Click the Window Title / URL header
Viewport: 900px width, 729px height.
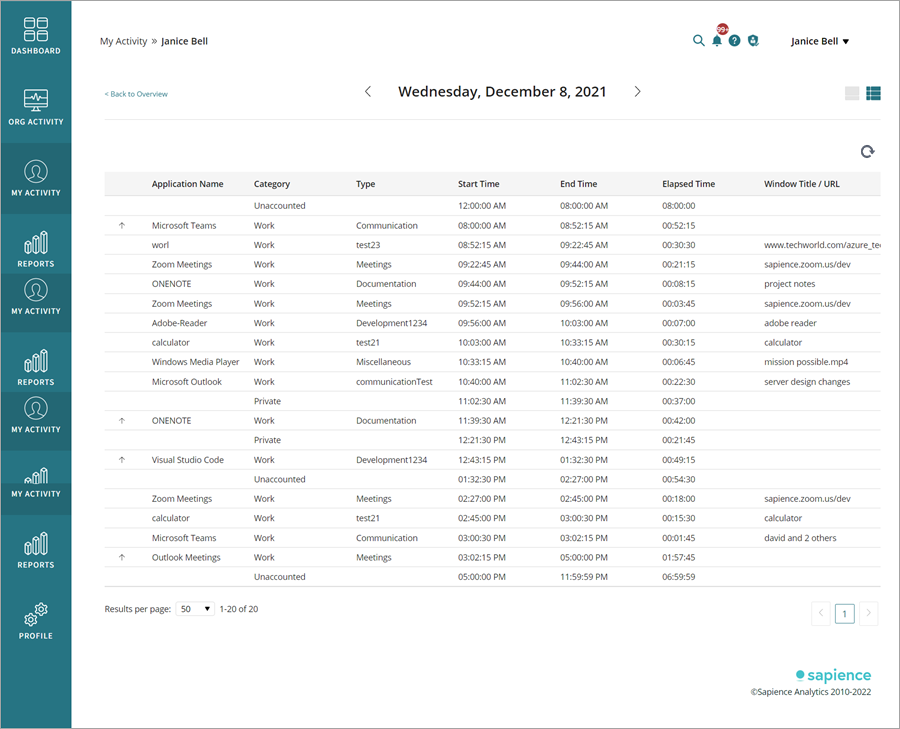tap(802, 184)
